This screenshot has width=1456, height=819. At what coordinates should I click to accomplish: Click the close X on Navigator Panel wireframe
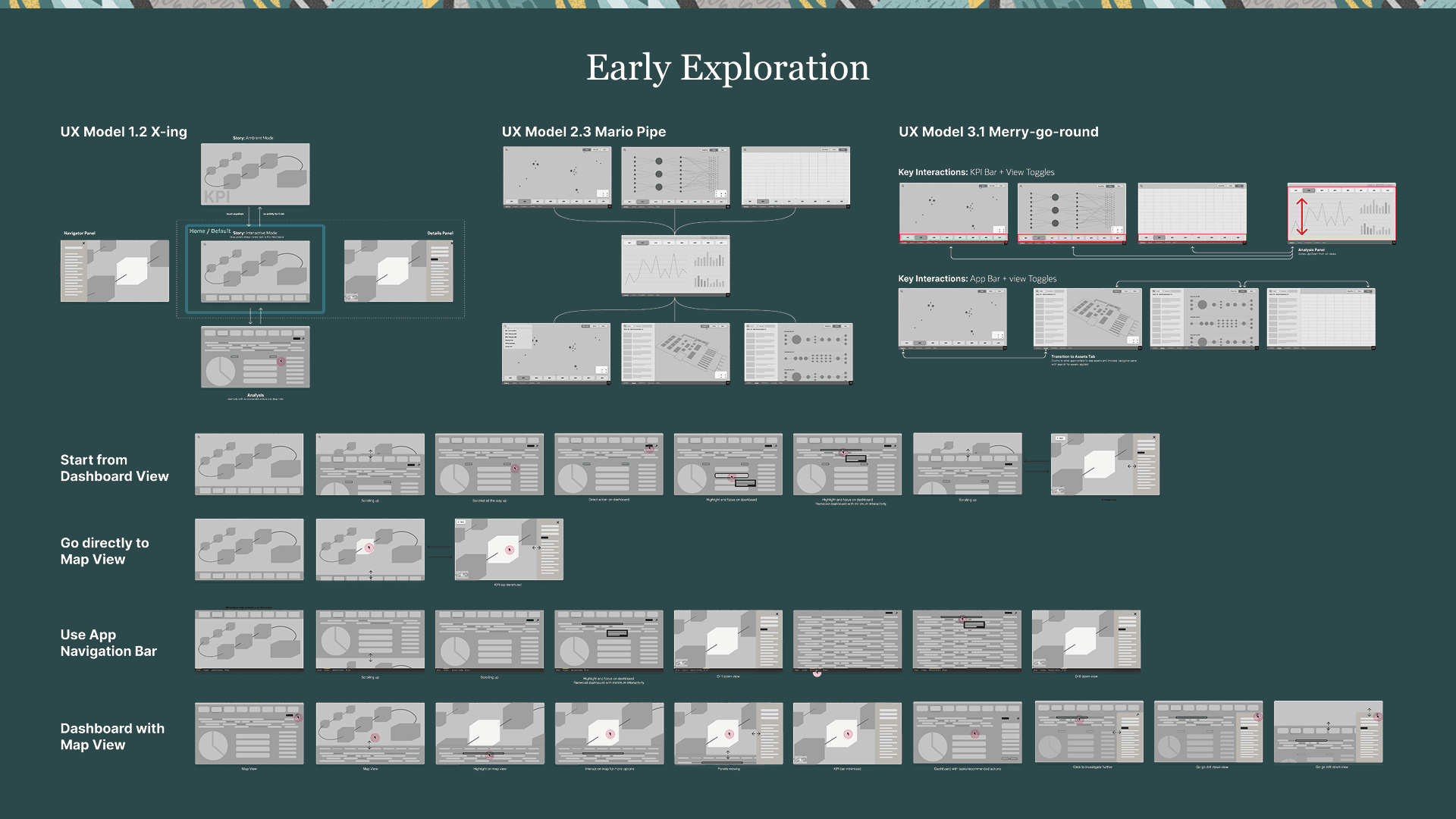pyautogui.click(x=83, y=243)
